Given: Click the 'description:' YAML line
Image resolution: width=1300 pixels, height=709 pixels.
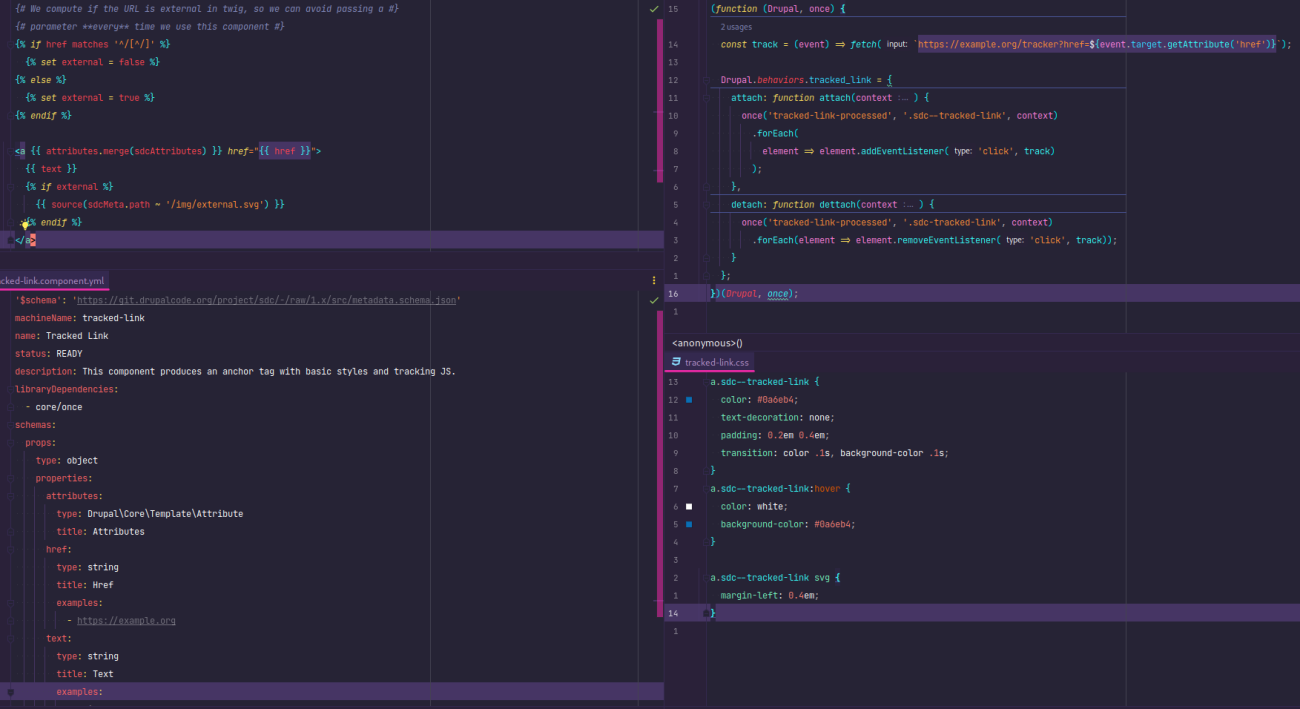Looking at the screenshot, I should [x=235, y=371].
